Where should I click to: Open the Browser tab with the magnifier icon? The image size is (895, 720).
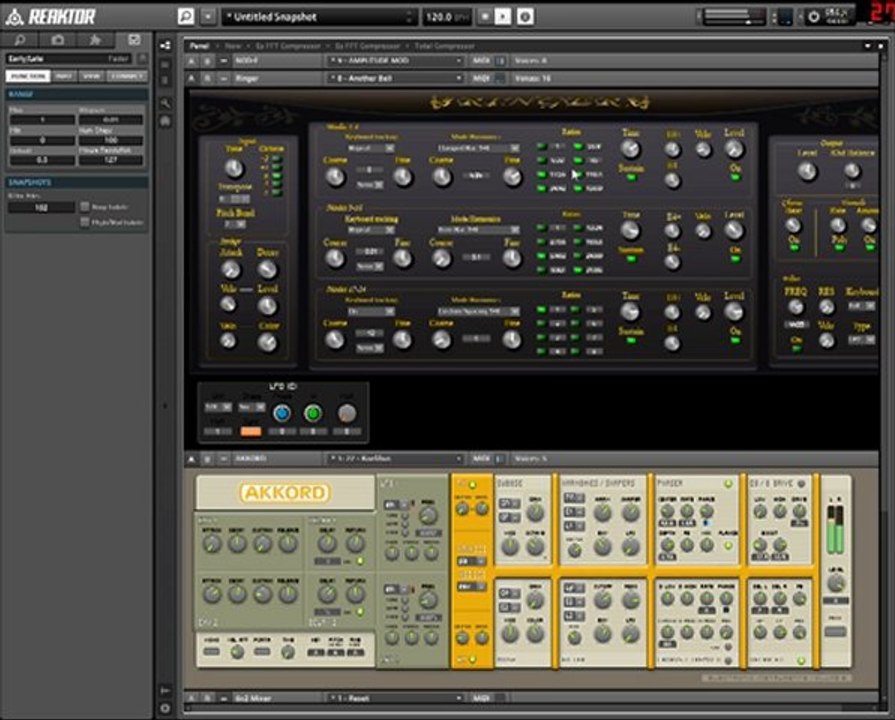[20, 39]
